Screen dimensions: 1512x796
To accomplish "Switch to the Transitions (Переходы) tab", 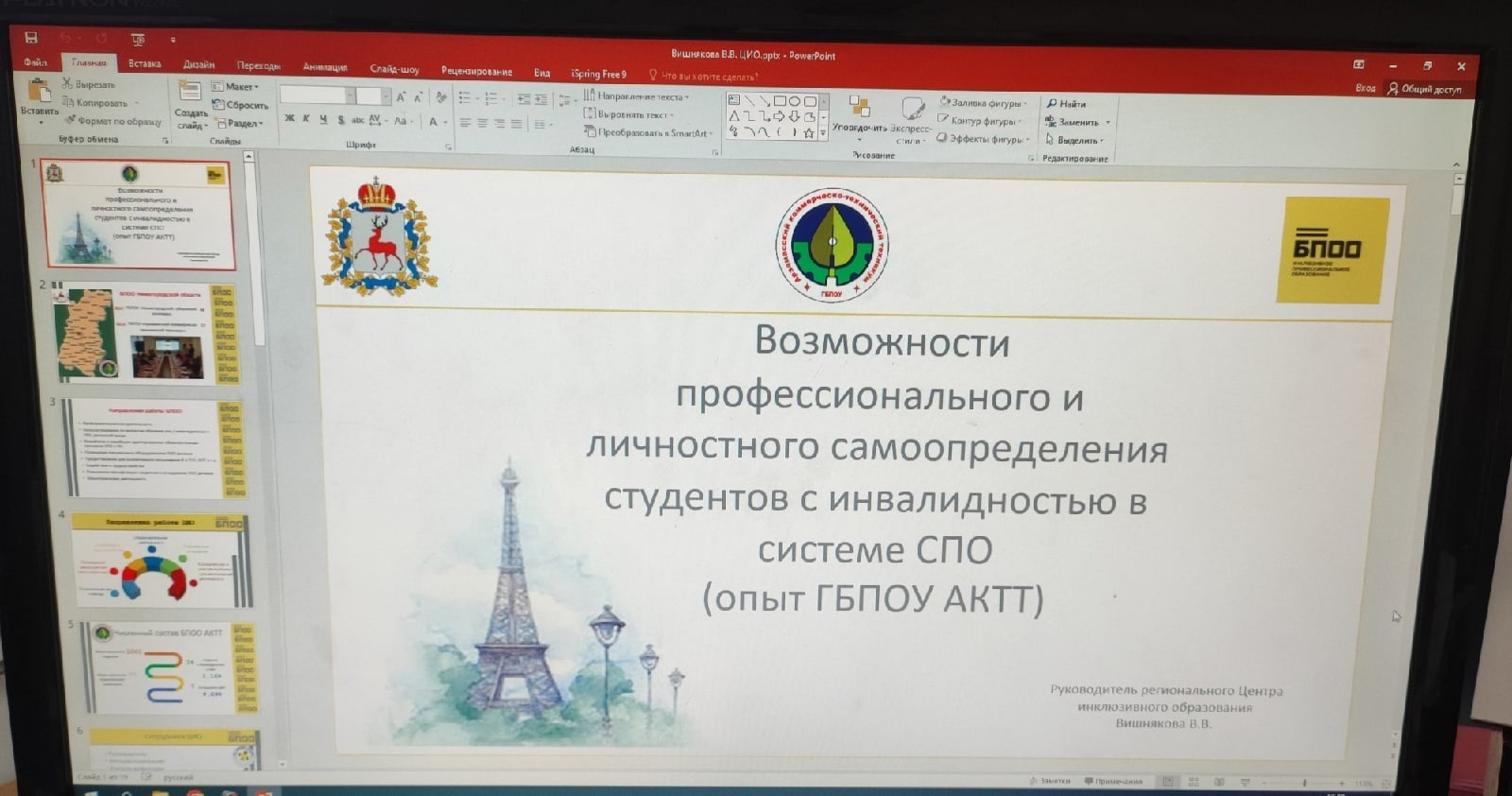I will (x=258, y=66).
